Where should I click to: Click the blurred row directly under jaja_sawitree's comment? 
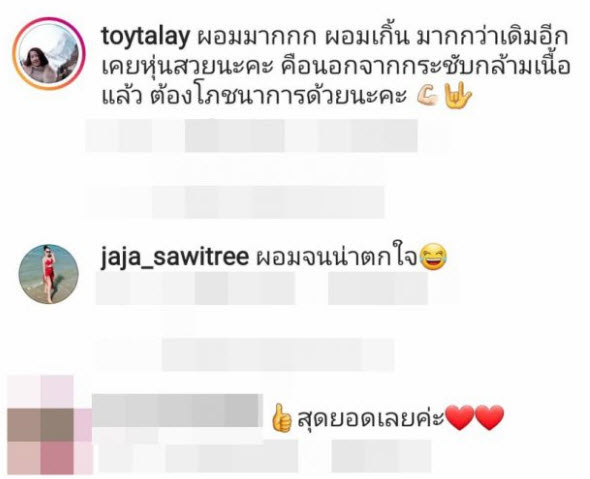pos(262,288)
